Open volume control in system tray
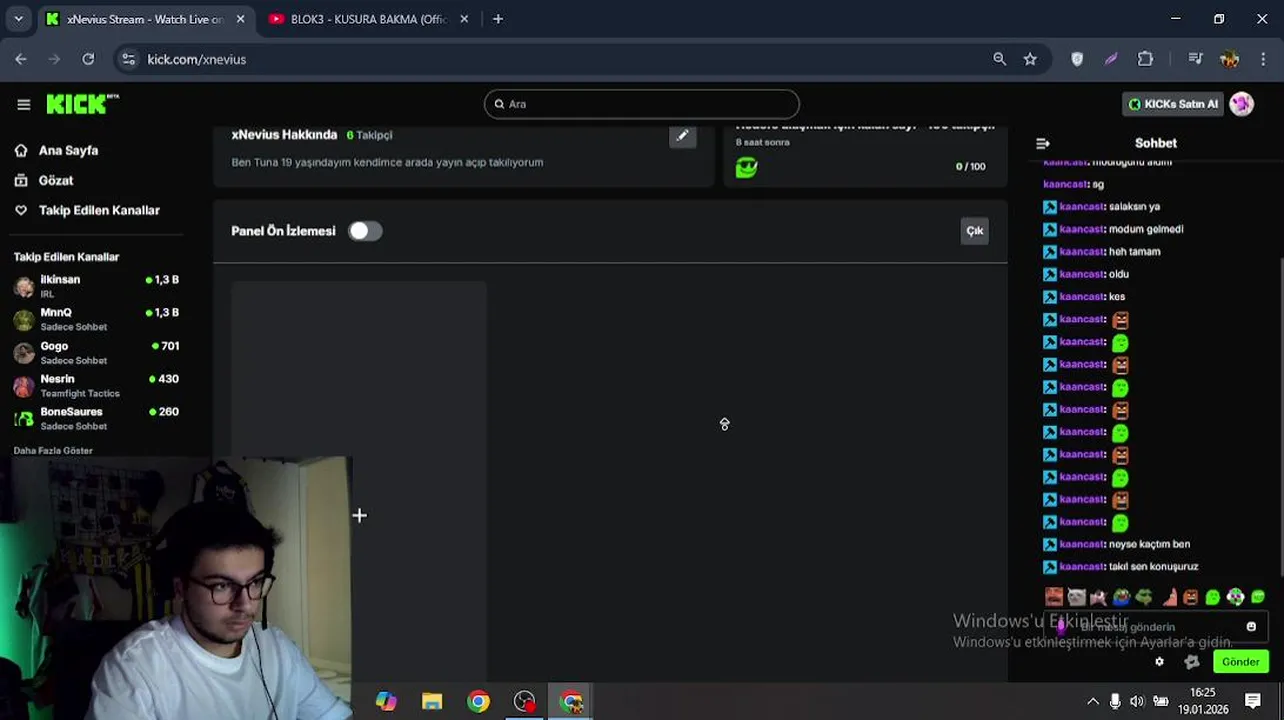Viewport: 1284px width, 720px height. [x=1137, y=701]
